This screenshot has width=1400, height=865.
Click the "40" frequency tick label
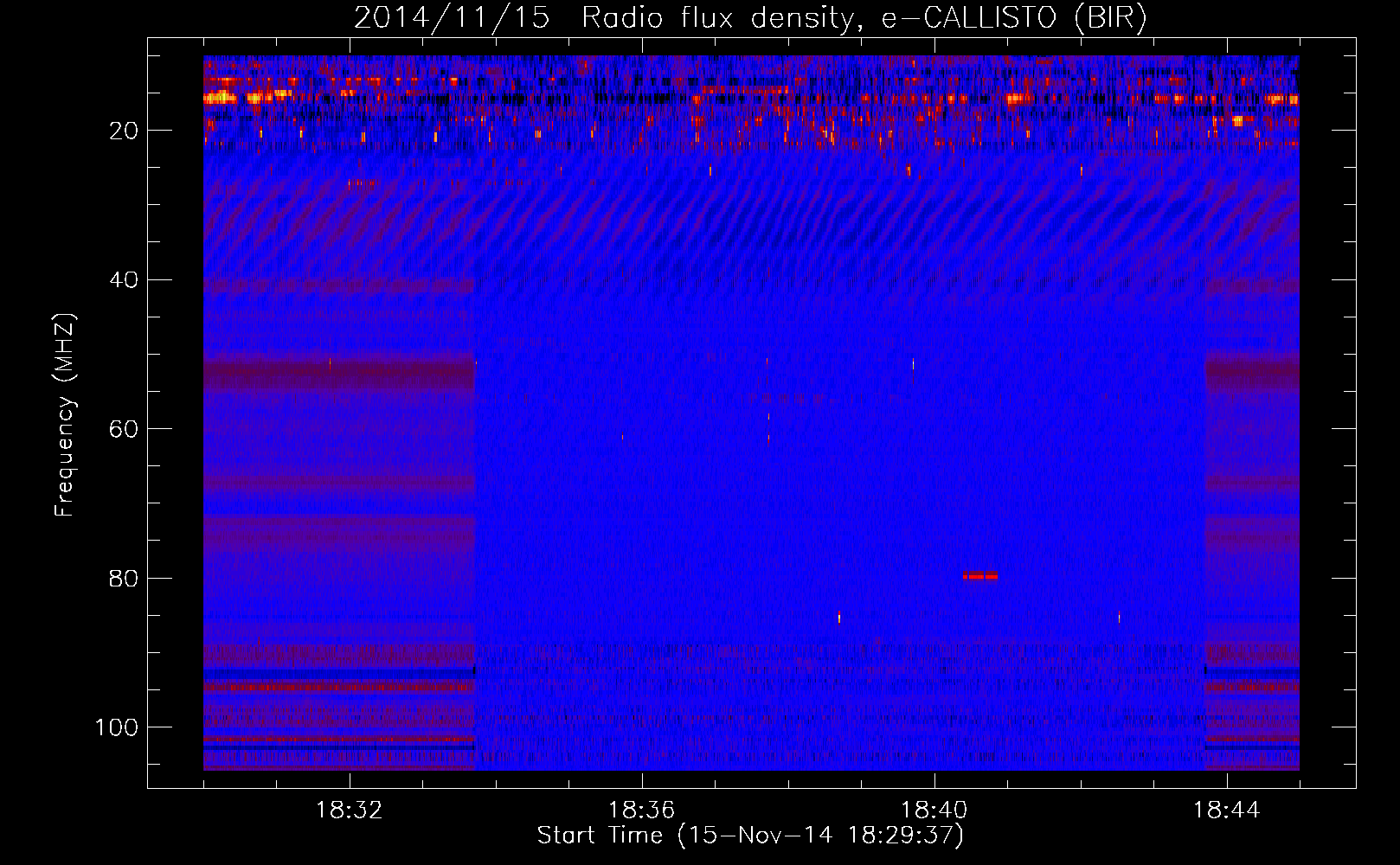124,280
